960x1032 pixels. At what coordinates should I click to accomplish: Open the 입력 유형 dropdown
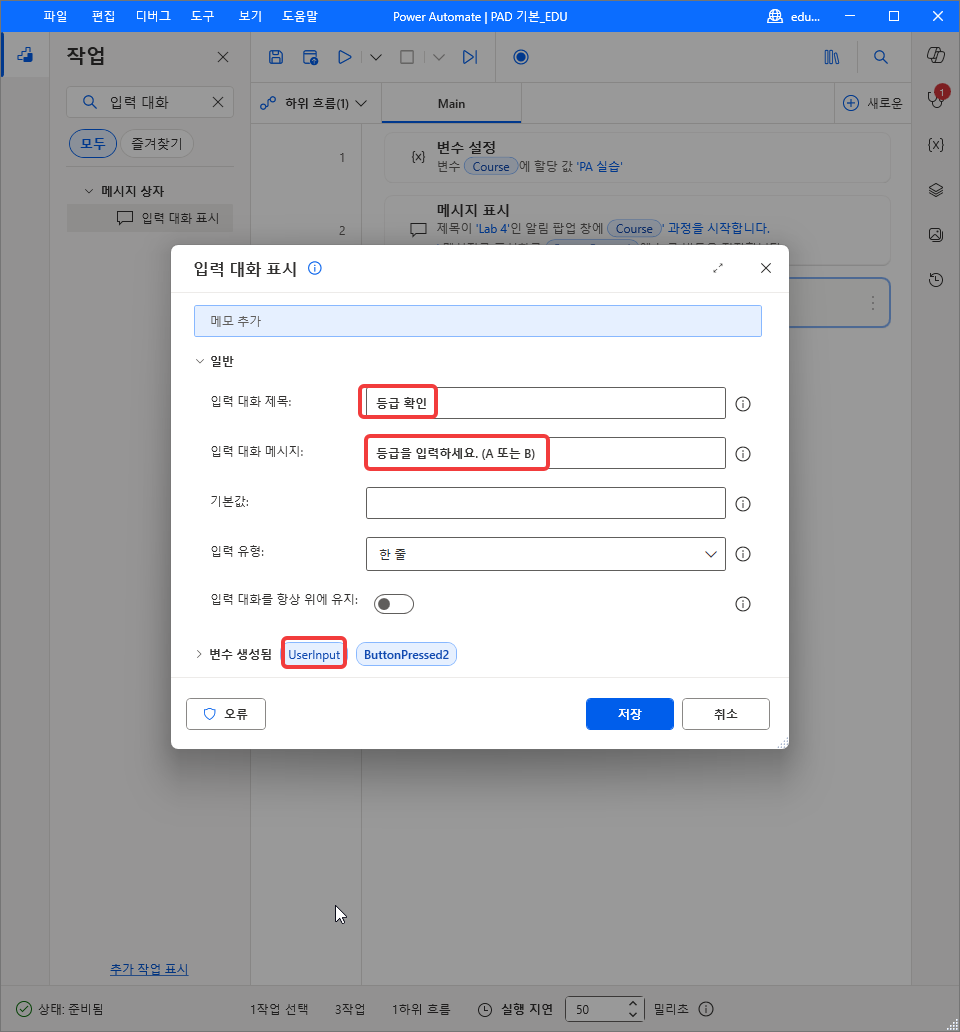(x=545, y=554)
